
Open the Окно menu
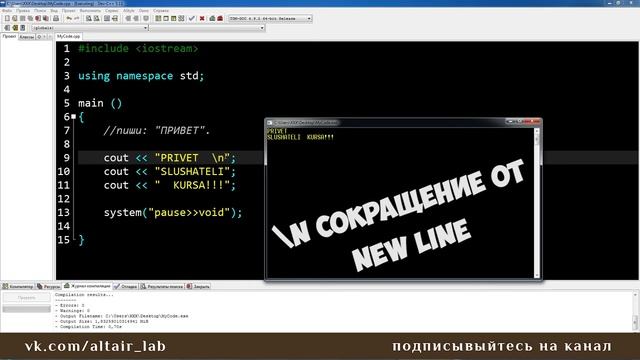[144, 10]
